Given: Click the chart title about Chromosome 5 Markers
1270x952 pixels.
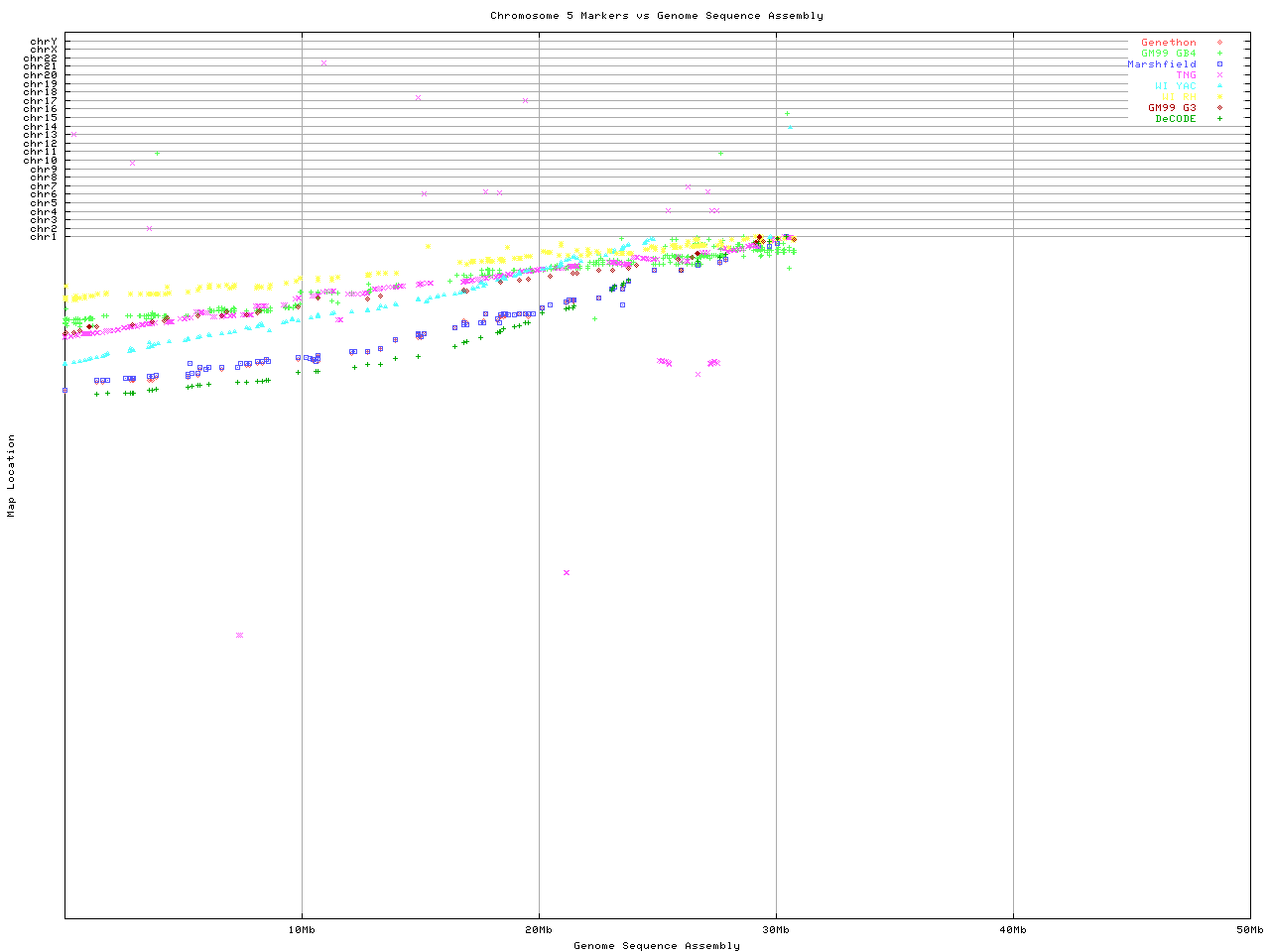Looking at the screenshot, I should pos(656,16).
